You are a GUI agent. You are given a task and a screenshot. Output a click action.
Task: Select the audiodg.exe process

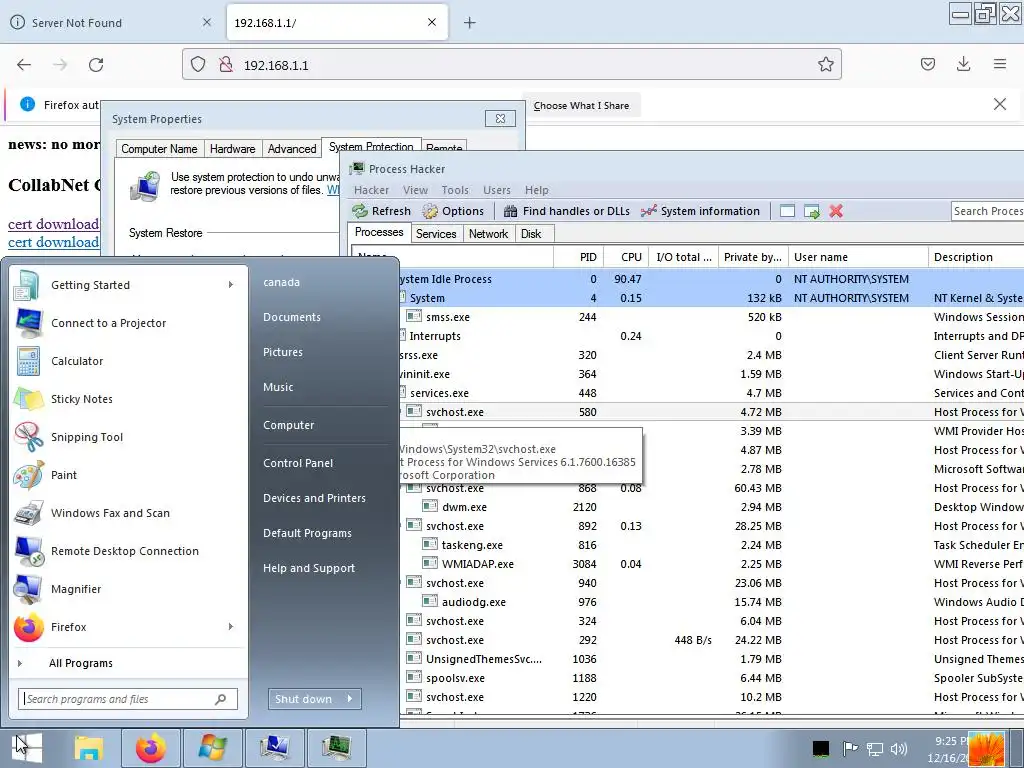tap(712, 602)
